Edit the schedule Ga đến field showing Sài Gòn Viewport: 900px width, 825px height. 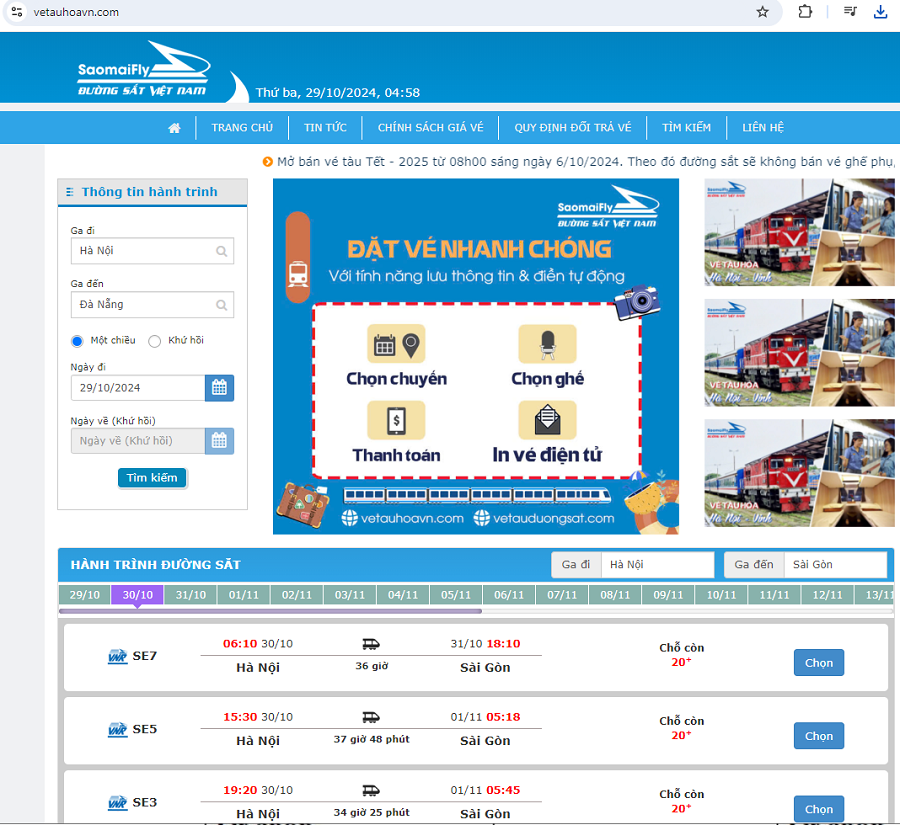pyautogui.click(x=836, y=564)
